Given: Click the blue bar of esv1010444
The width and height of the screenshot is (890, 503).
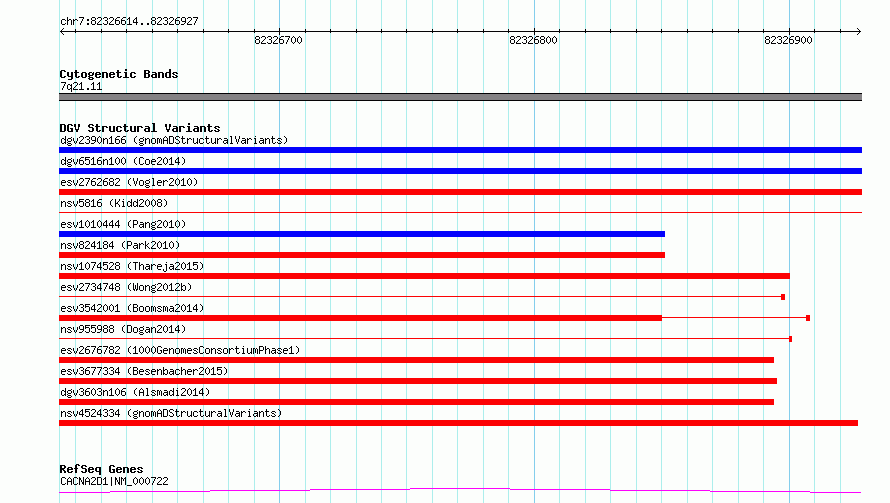Looking at the screenshot, I should click(x=362, y=234).
